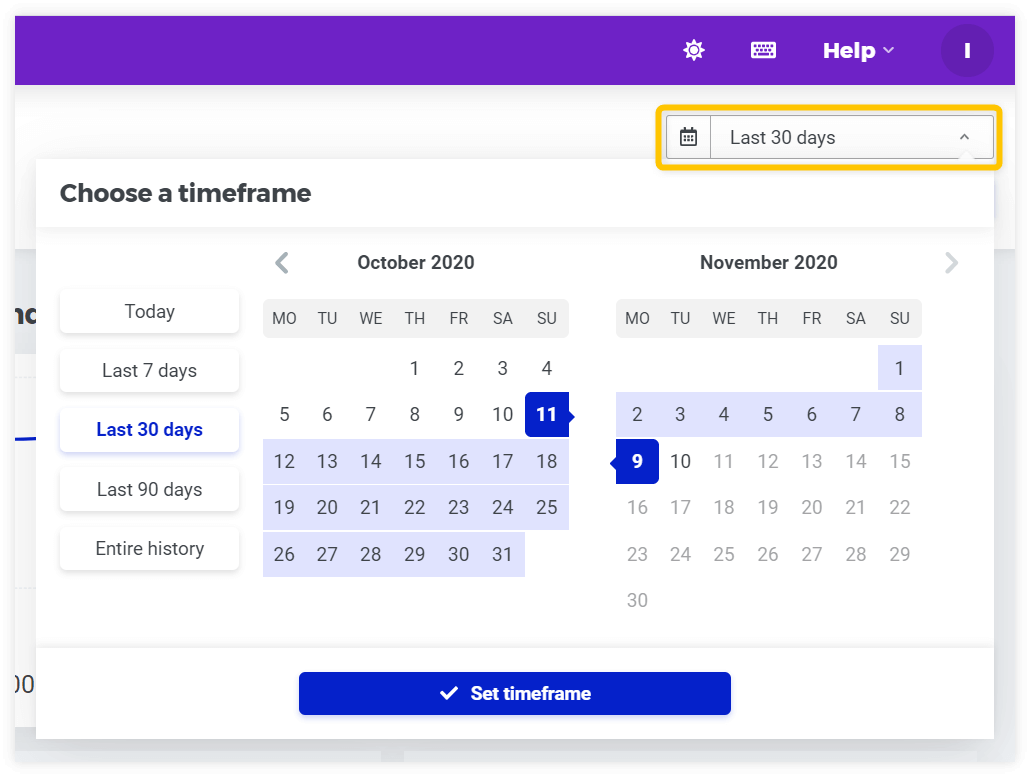This screenshot has width=1030, height=777.
Task: Click November 10 in the calendar
Action: click(681, 461)
